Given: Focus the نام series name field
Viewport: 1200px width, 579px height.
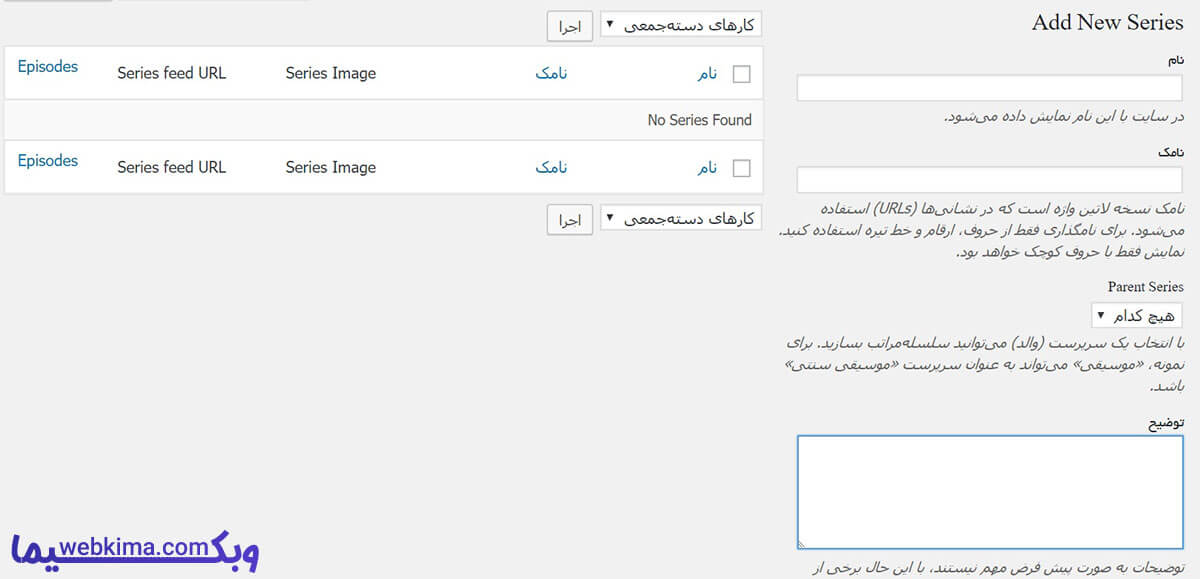Looking at the screenshot, I should [x=990, y=88].
